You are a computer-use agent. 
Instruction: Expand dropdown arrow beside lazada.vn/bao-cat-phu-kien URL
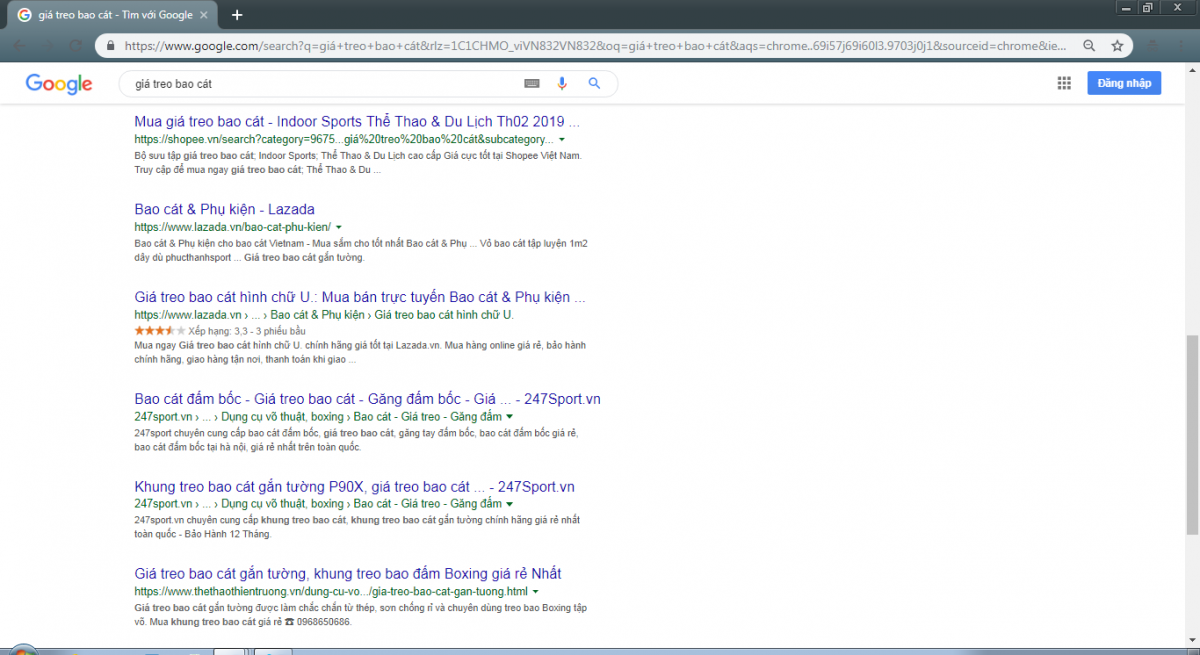[339, 228]
